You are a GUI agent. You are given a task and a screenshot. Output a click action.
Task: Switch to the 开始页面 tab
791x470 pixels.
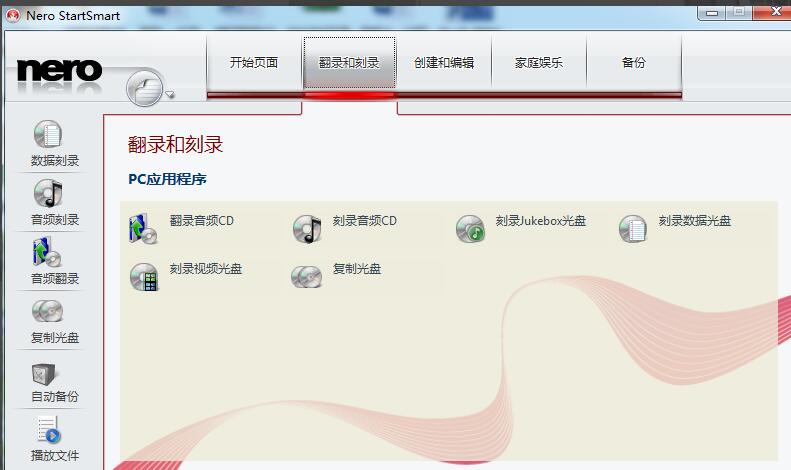pos(254,63)
